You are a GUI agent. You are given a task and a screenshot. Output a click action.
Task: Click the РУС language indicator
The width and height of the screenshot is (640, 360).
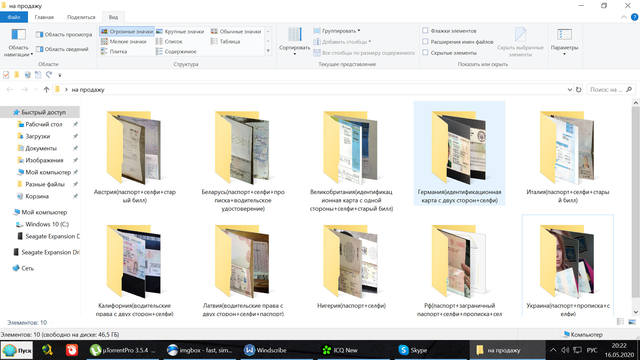(592, 350)
